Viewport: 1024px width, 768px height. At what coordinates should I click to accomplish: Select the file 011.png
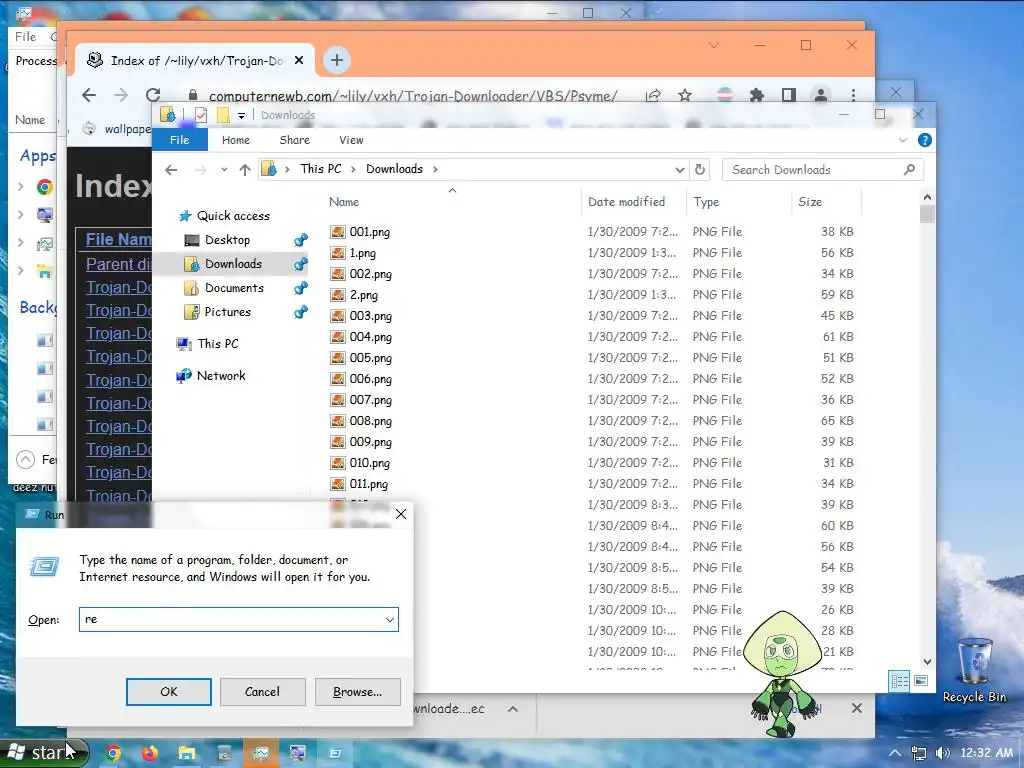click(x=368, y=484)
